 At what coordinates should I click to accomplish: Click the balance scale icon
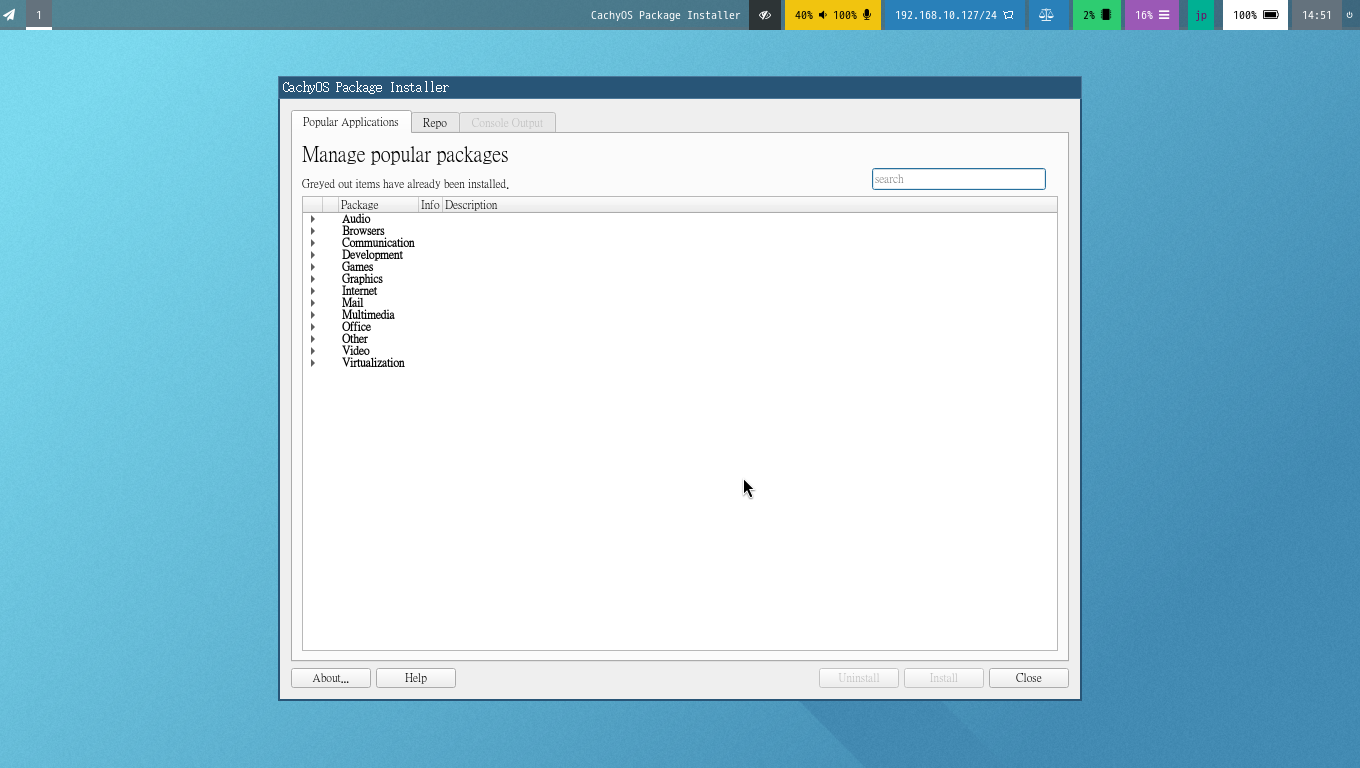1047,15
